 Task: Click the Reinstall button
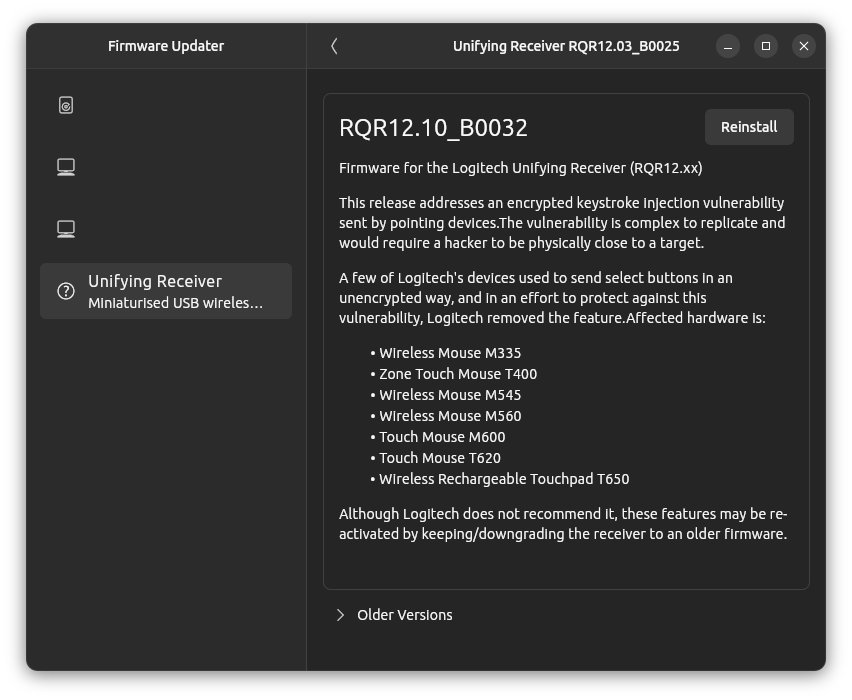coord(749,127)
